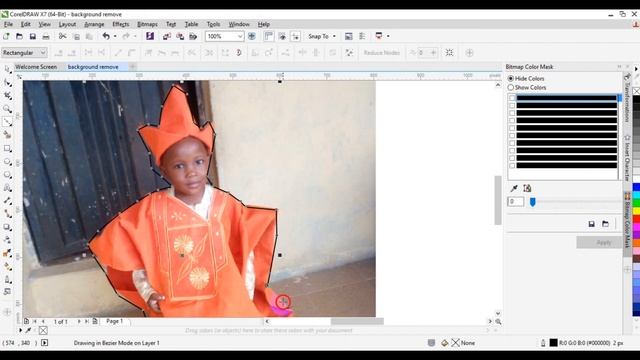Click the Undo arrow icon
The height and width of the screenshot is (360, 640).
tap(106, 36)
